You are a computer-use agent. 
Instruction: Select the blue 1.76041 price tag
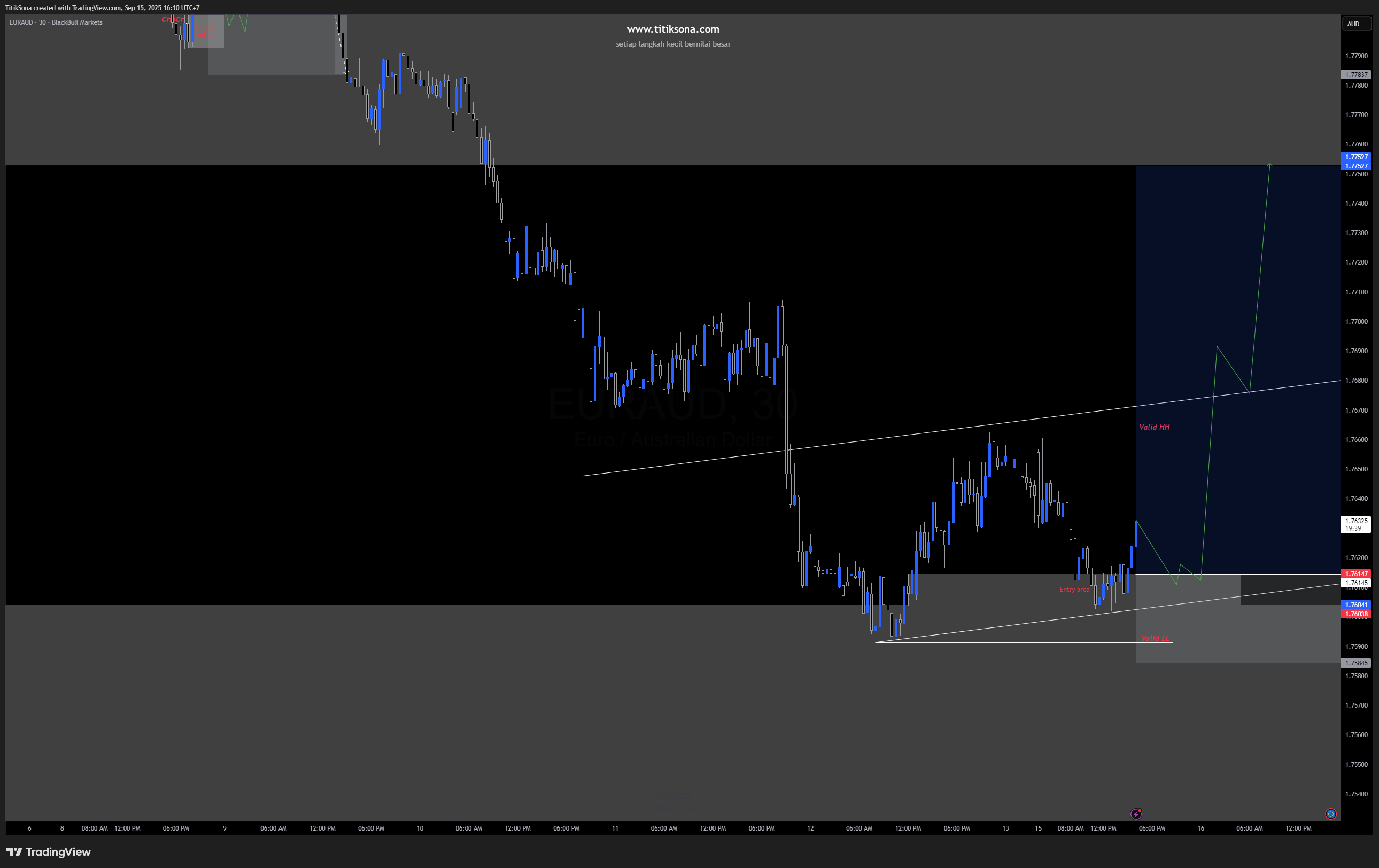1355,604
